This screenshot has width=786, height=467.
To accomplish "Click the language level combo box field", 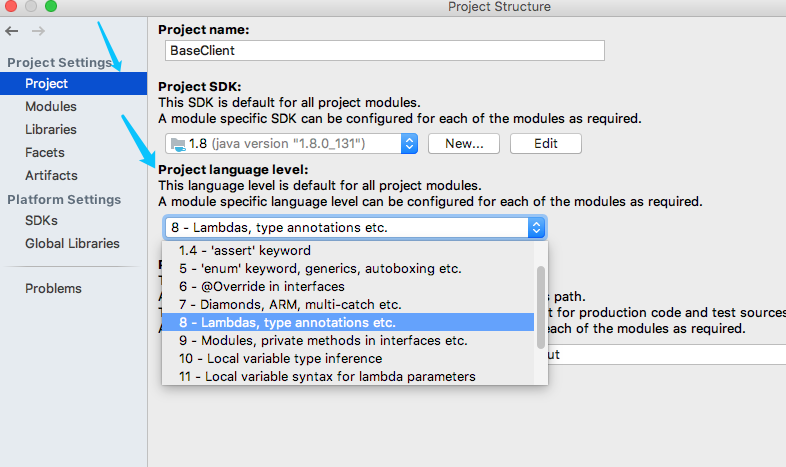I will (355, 228).
